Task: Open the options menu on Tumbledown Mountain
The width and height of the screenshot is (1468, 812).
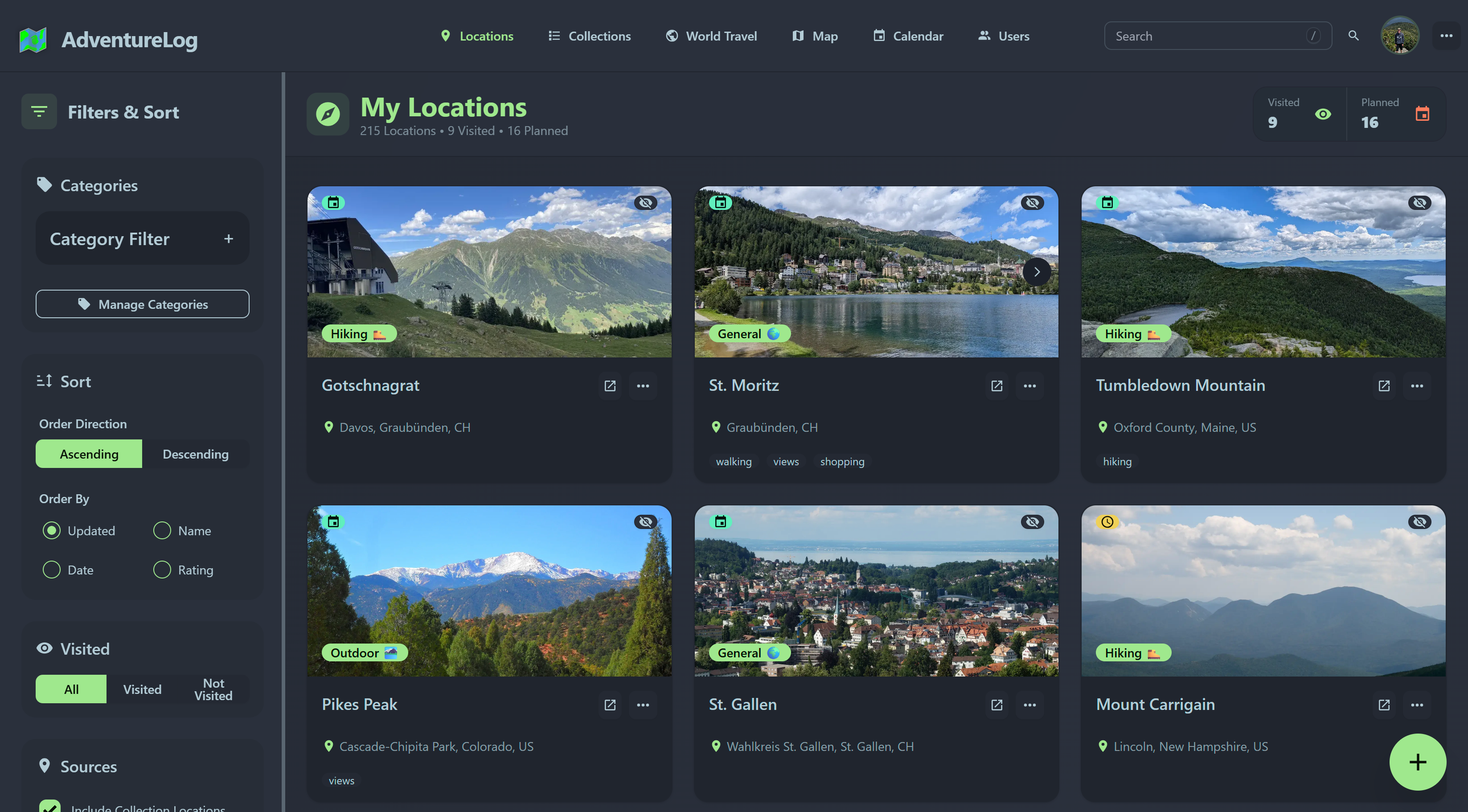Action: click(1417, 386)
